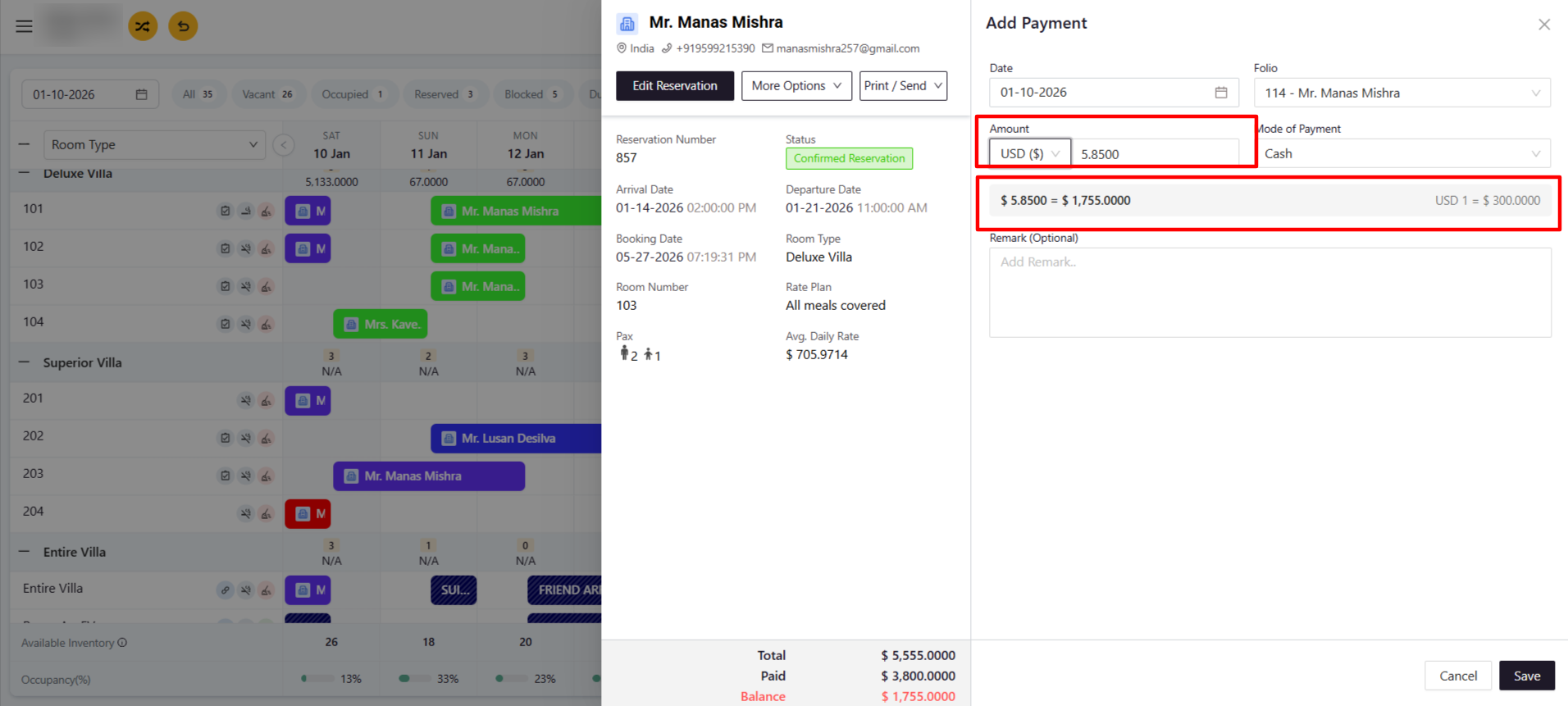Open the Print / Send dropdown
The width and height of the screenshot is (1568, 706).
point(903,86)
